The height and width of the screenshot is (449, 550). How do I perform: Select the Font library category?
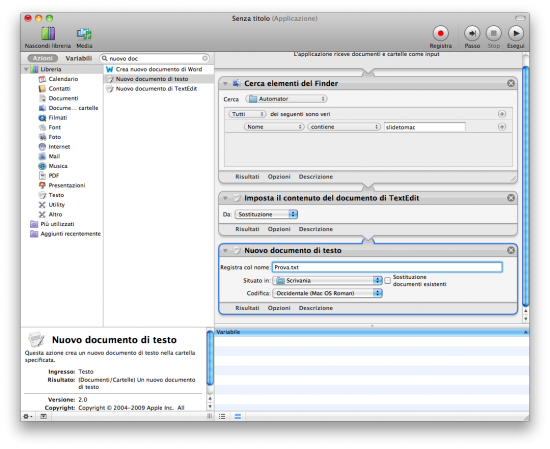click(x=54, y=127)
